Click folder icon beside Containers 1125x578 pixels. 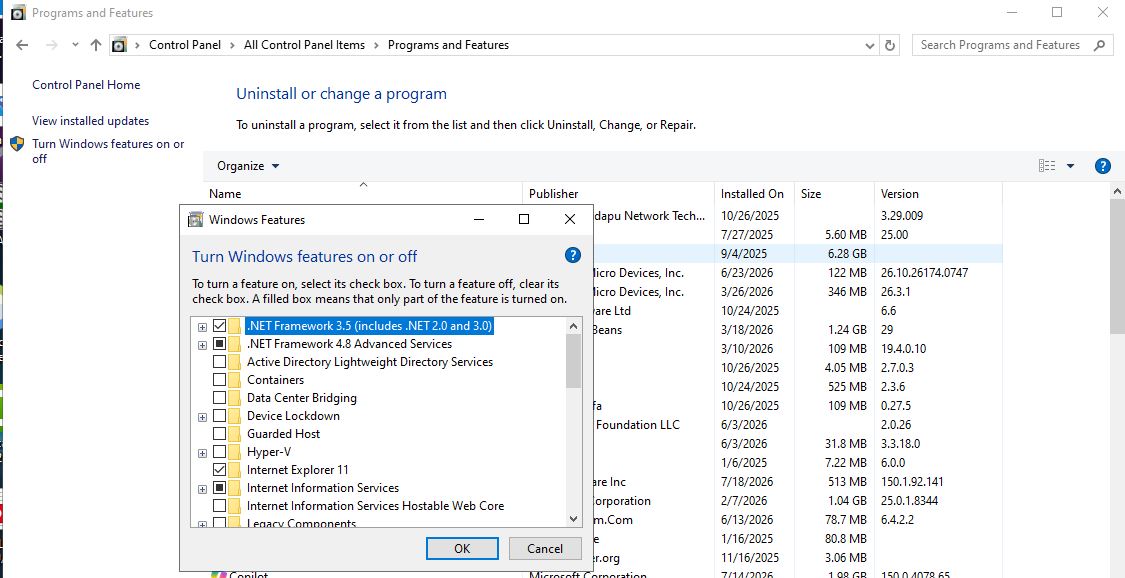coord(235,379)
